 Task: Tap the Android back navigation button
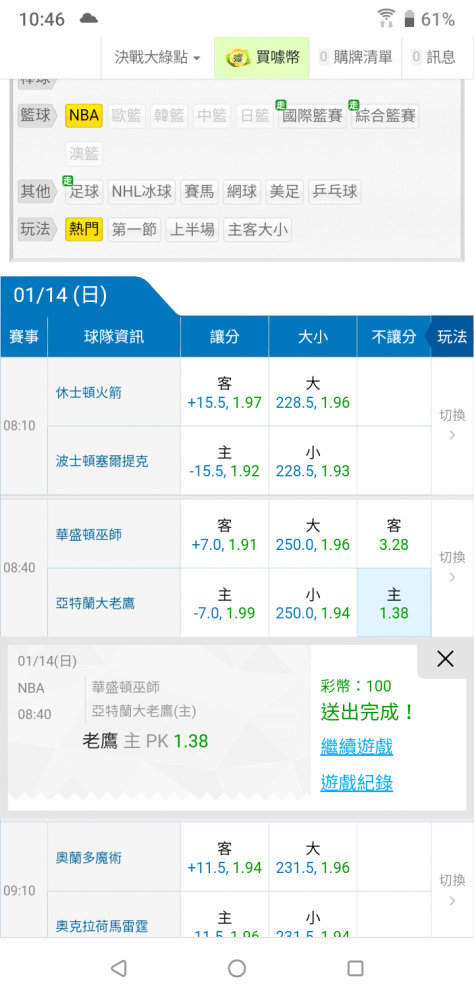click(119, 969)
